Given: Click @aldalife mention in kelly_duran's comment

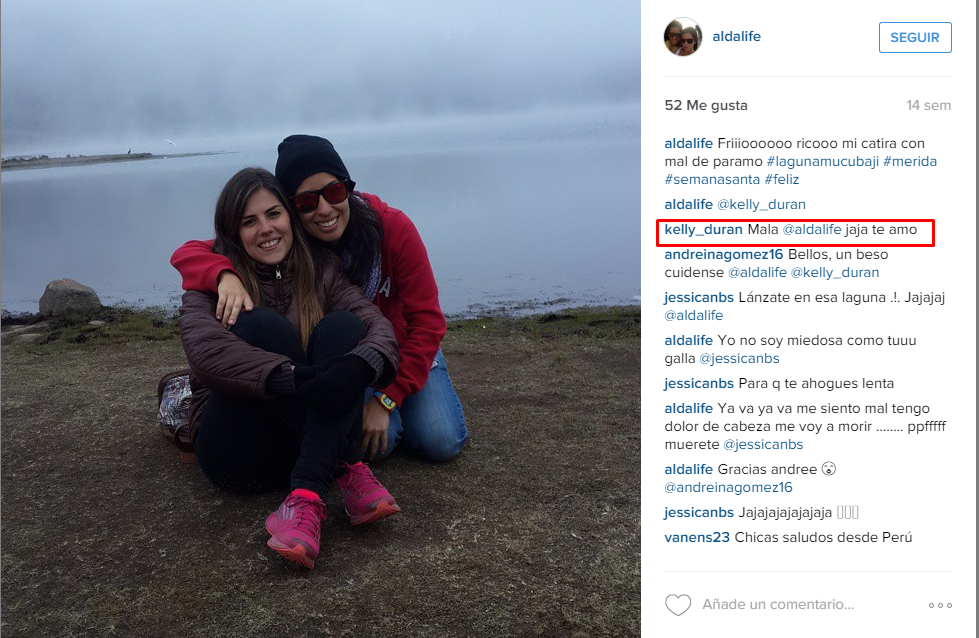Looking at the screenshot, I should tap(812, 229).
